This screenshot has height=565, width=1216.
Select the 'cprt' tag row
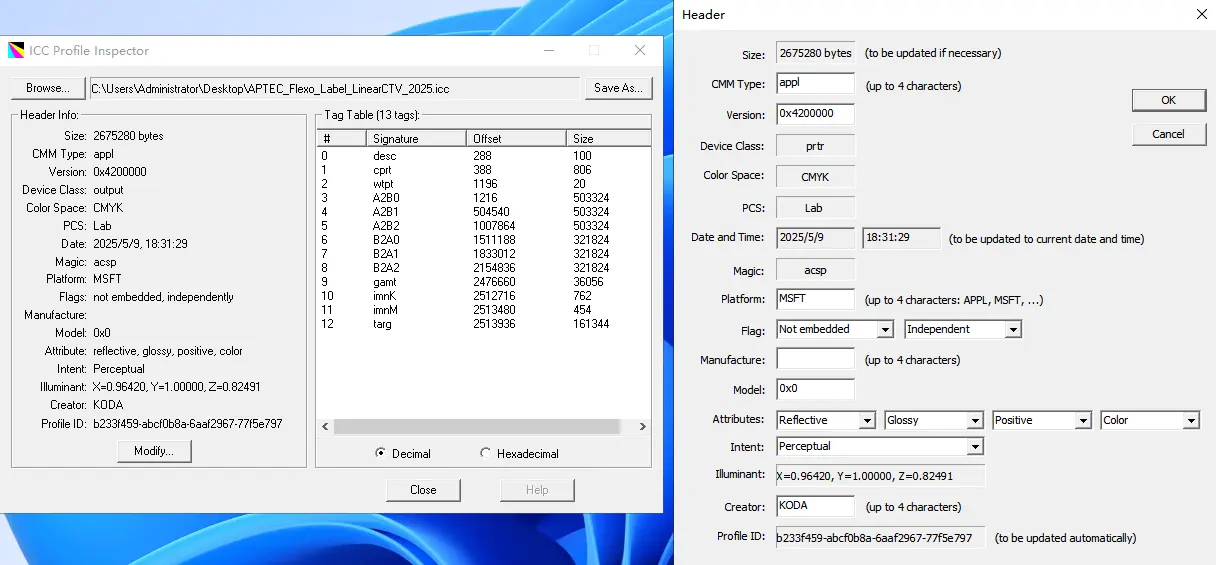(x=484, y=170)
